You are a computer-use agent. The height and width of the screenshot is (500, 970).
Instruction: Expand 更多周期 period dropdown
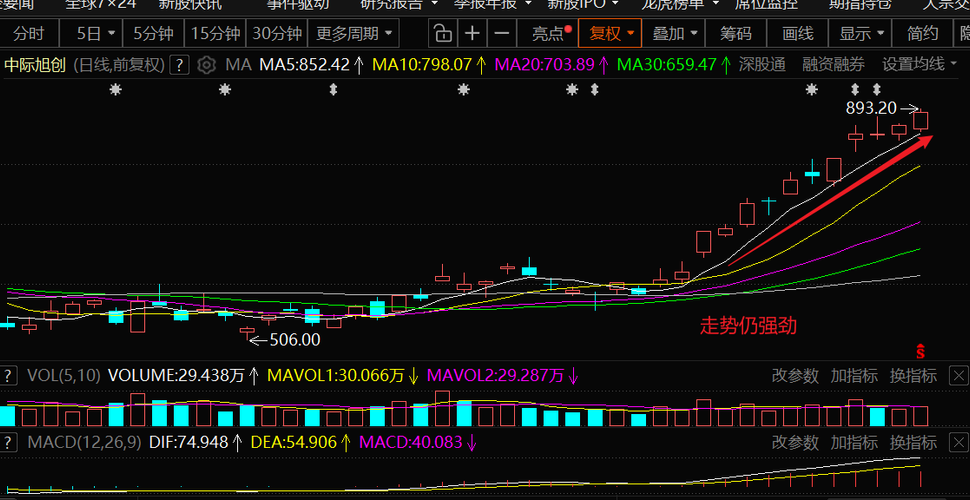tap(354, 33)
